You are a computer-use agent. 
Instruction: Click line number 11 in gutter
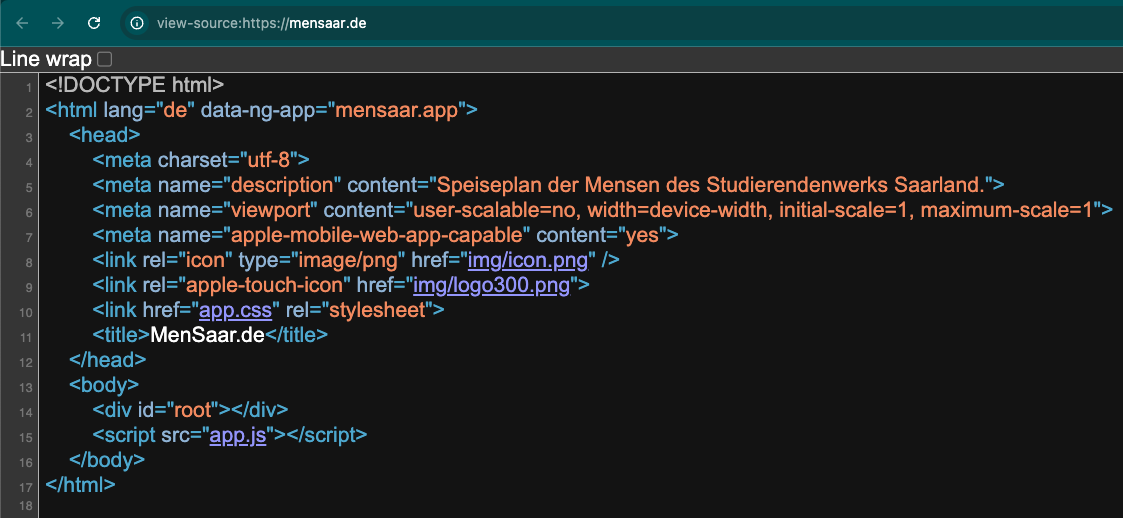point(26,337)
